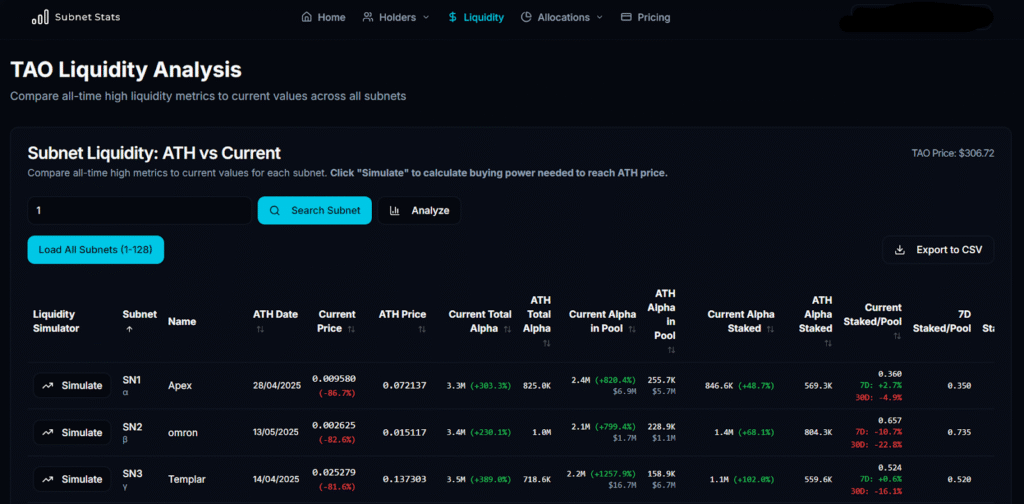
Task: Expand the Holders dropdown menu
Action: [396, 17]
